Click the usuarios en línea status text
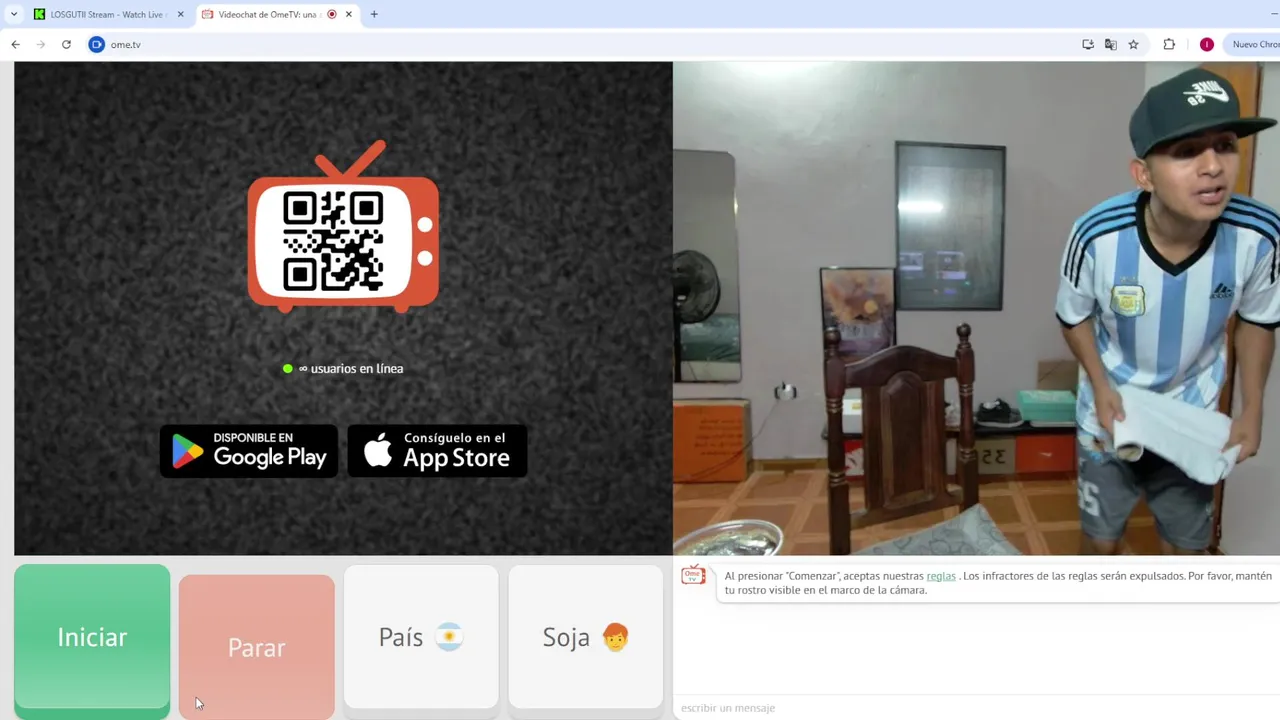Image resolution: width=1280 pixels, height=720 pixels. [351, 368]
